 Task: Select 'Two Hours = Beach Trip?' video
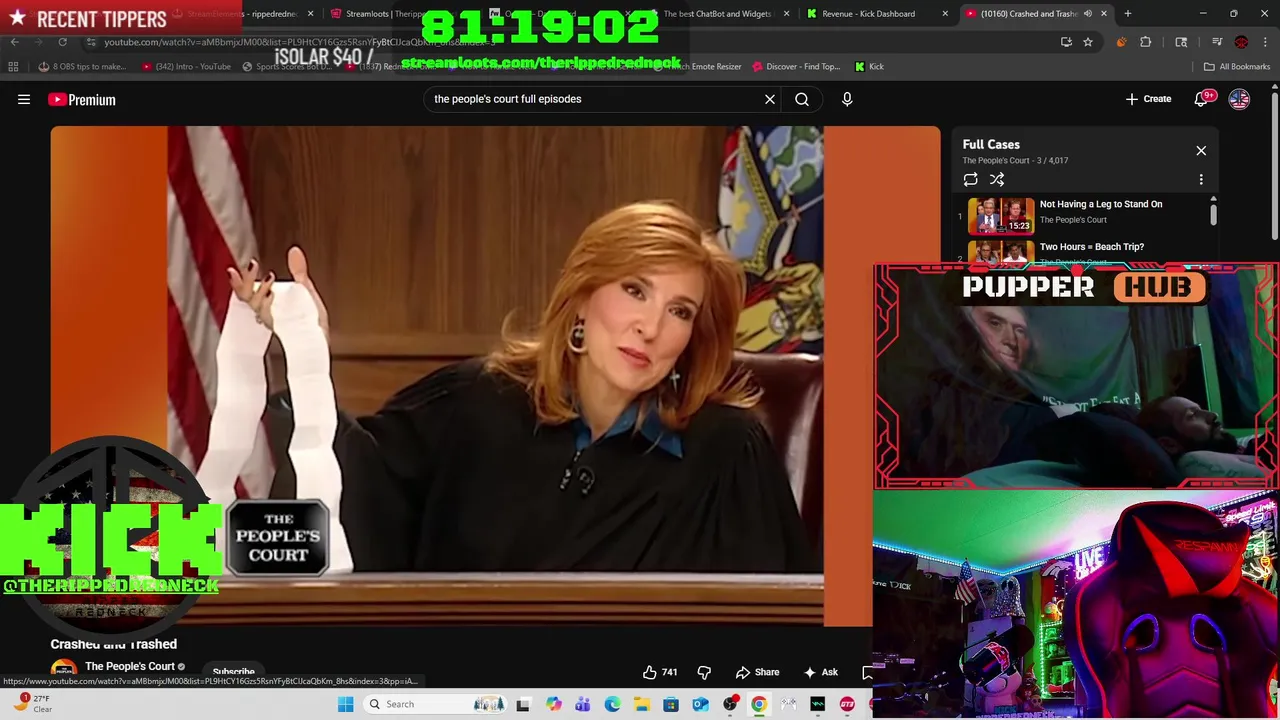(x=1092, y=247)
